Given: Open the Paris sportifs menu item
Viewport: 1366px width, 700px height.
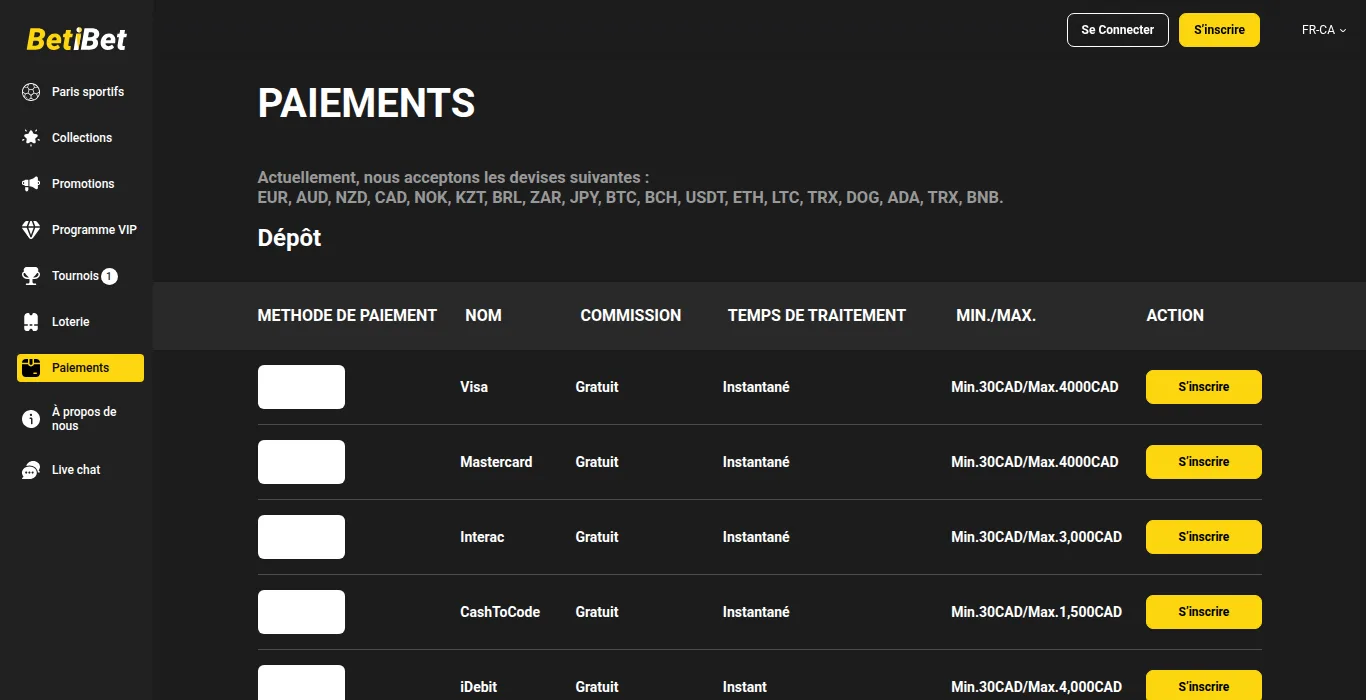Looking at the screenshot, I should pyautogui.click(x=80, y=92).
